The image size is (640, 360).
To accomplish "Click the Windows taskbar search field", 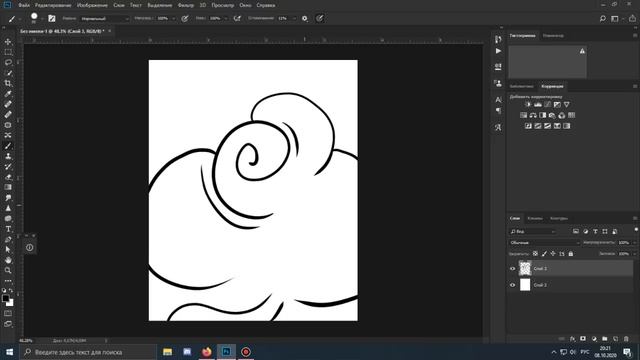I will coord(88,352).
